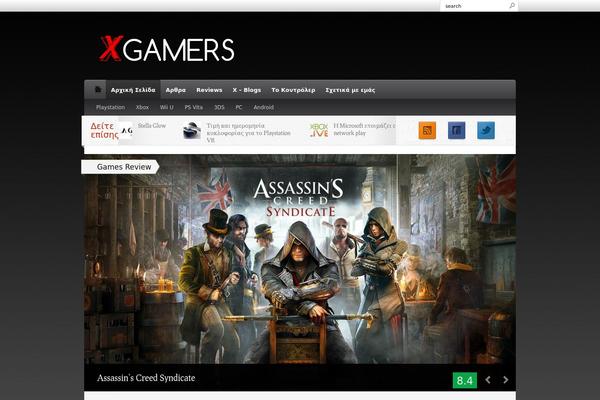Select the Wii U category link
The width and height of the screenshot is (600, 400).
coord(166,107)
